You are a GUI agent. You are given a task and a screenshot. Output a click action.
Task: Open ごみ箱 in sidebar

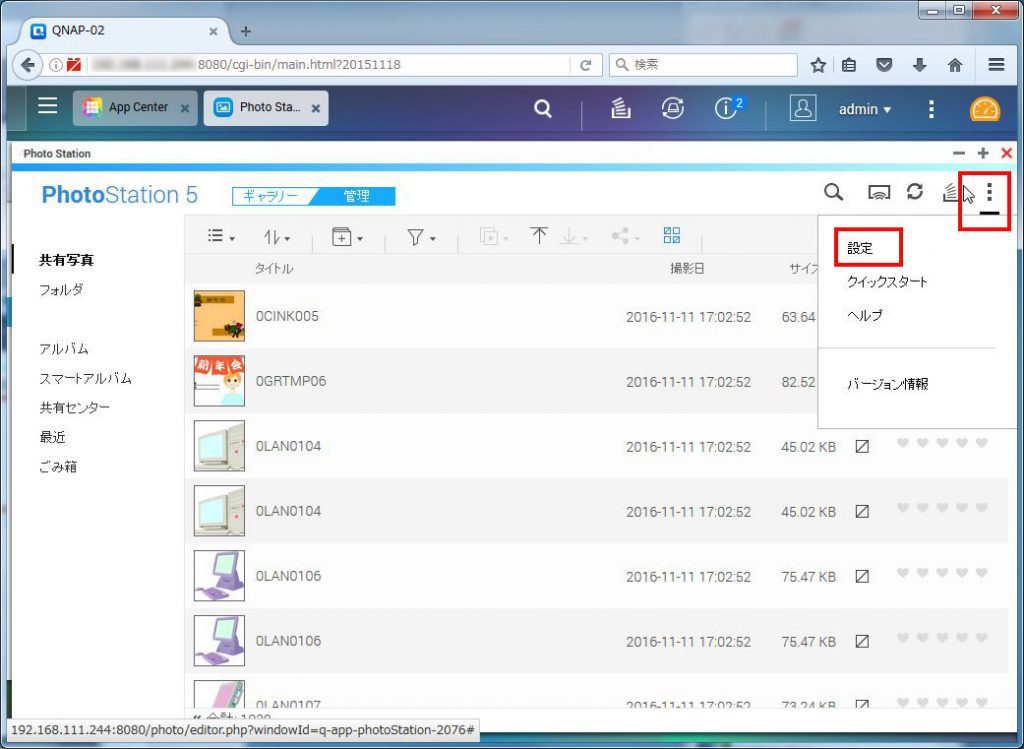pyautogui.click(x=58, y=466)
